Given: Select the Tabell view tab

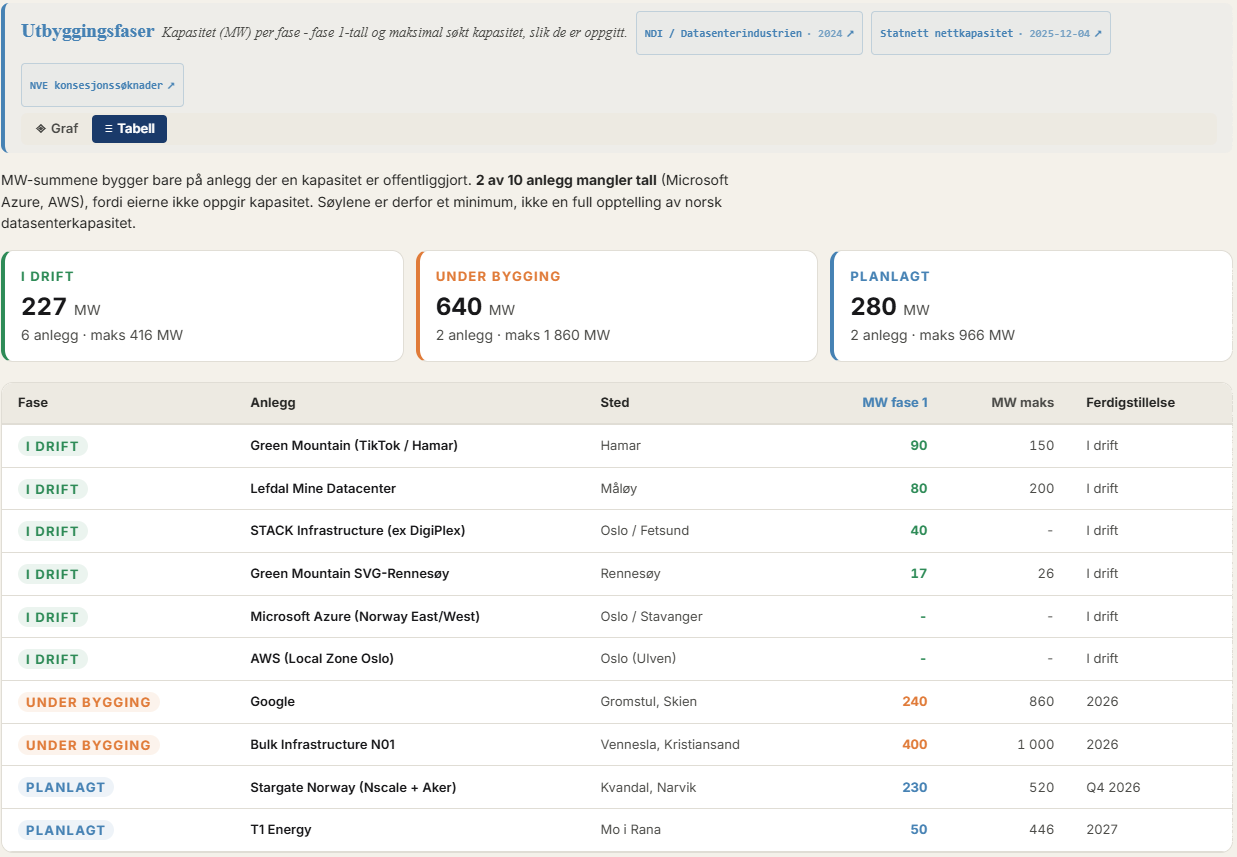Looking at the screenshot, I should pos(129,129).
